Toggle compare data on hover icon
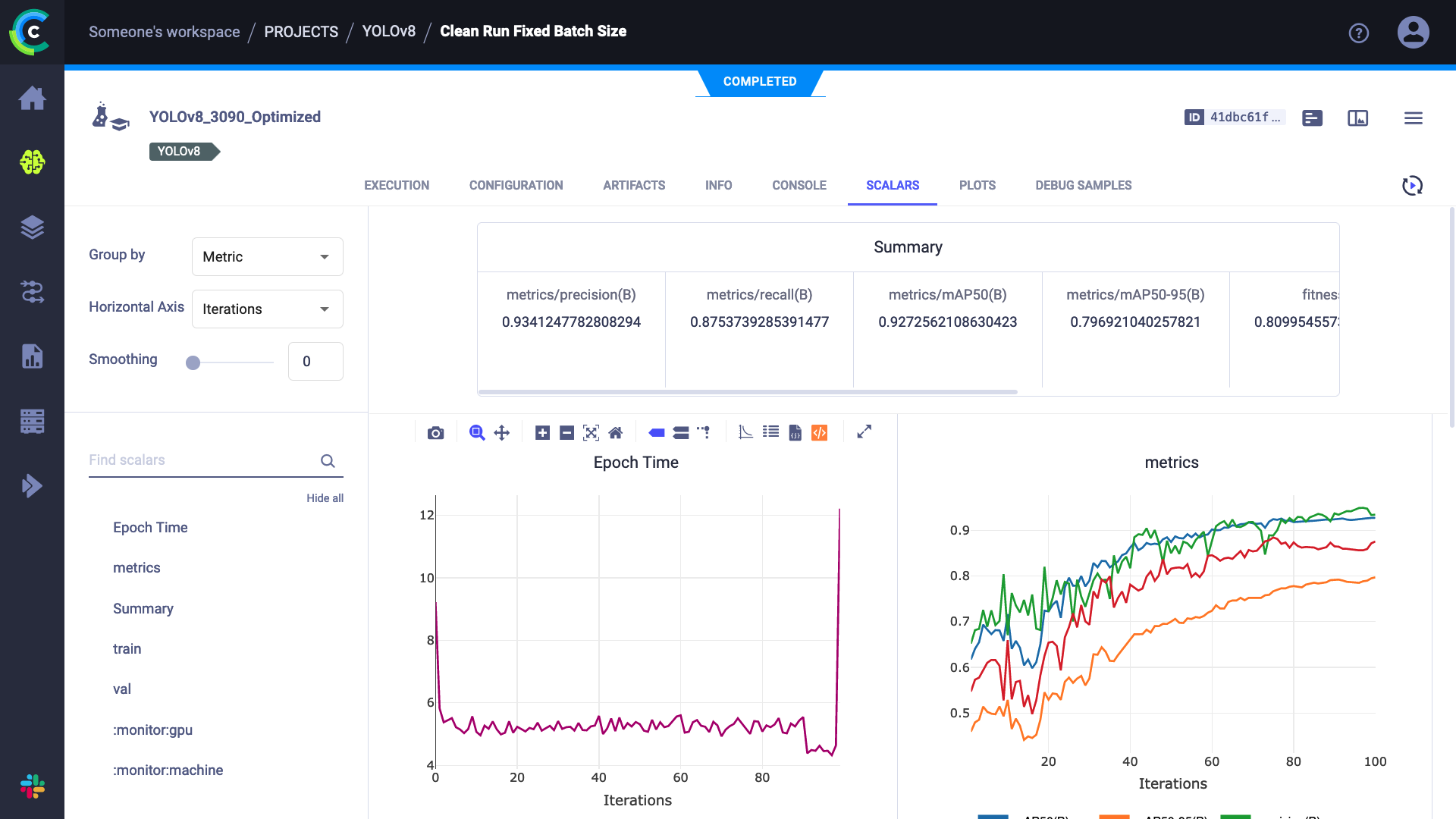Screen dimensions: 1456x819 [x=681, y=433]
